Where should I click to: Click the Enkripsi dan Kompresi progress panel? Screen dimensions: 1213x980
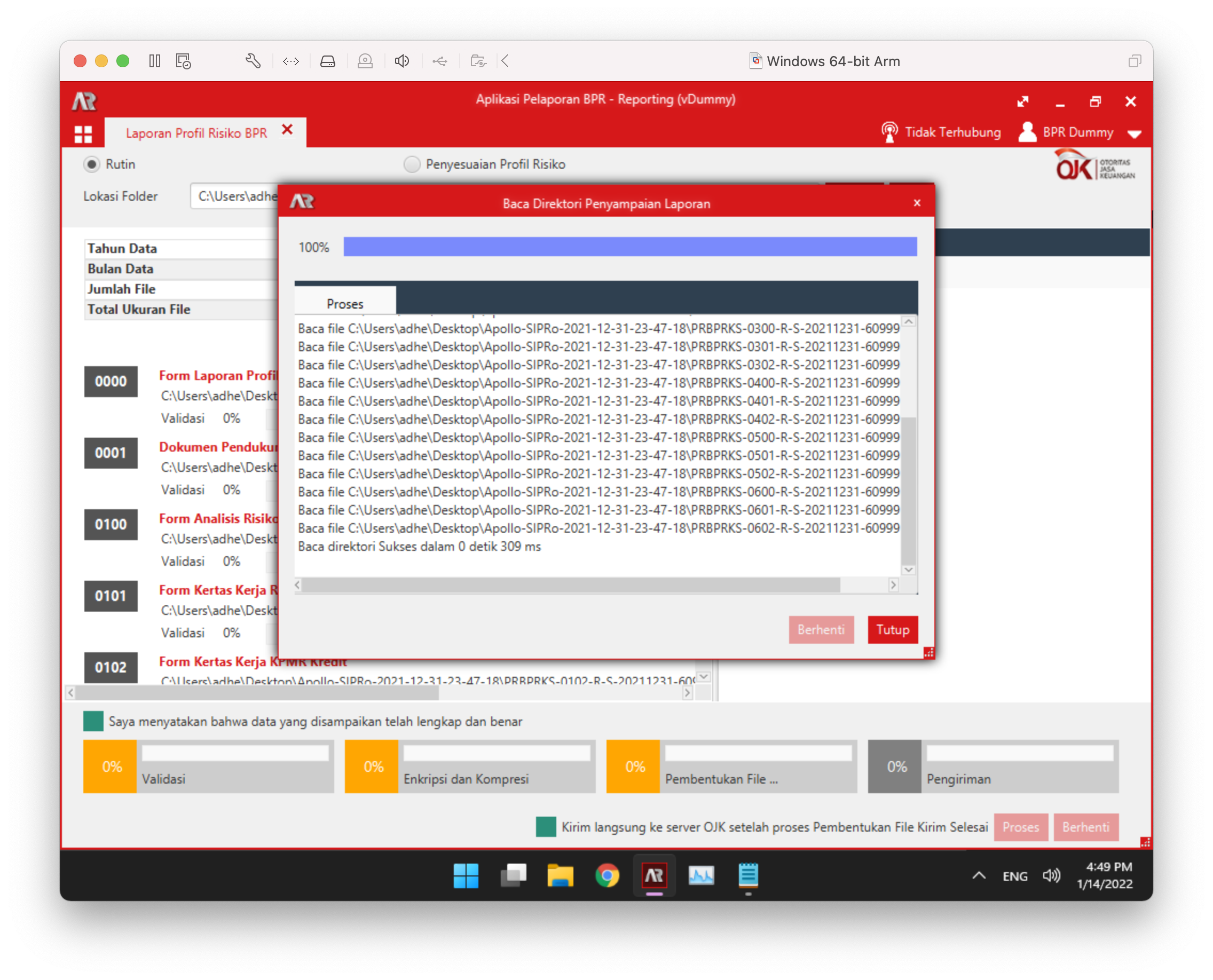pos(470,766)
